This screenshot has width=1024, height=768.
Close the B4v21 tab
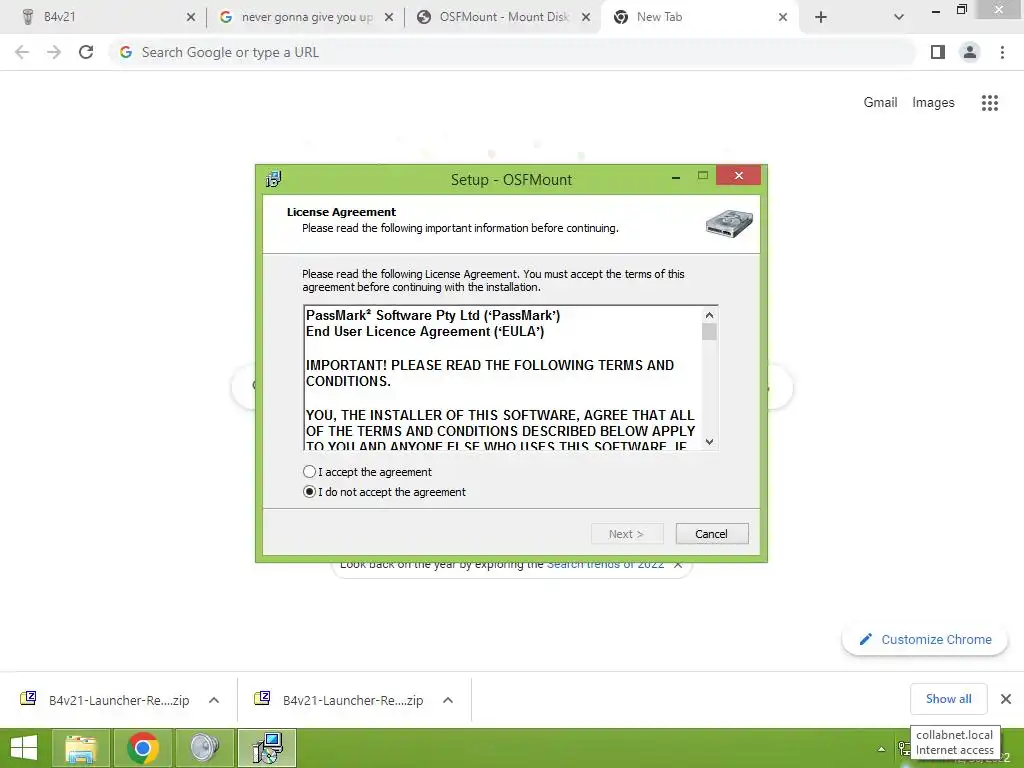[191, 17]
